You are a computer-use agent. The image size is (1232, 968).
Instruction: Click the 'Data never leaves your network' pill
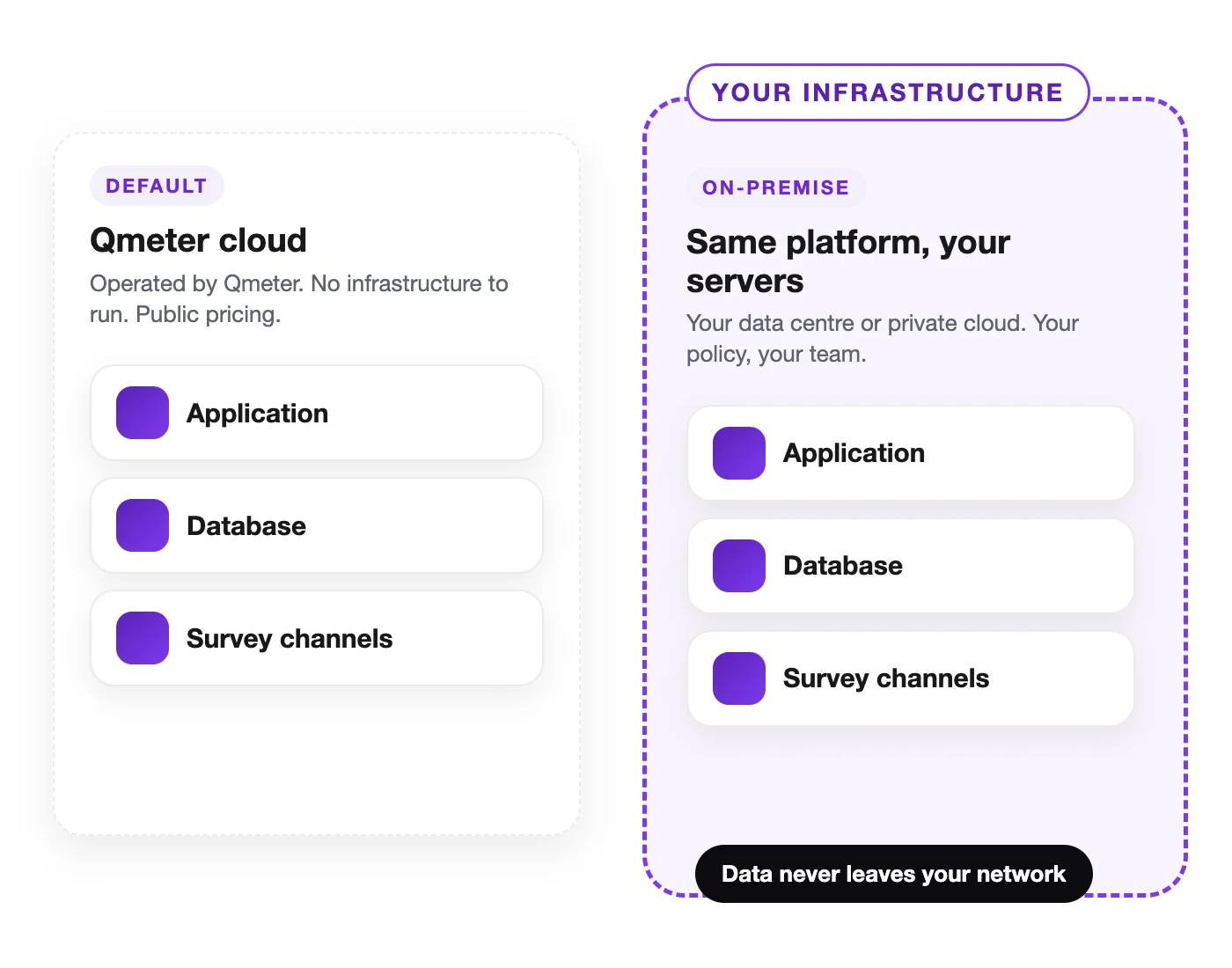pyautogui.click(x=894, y=874)
